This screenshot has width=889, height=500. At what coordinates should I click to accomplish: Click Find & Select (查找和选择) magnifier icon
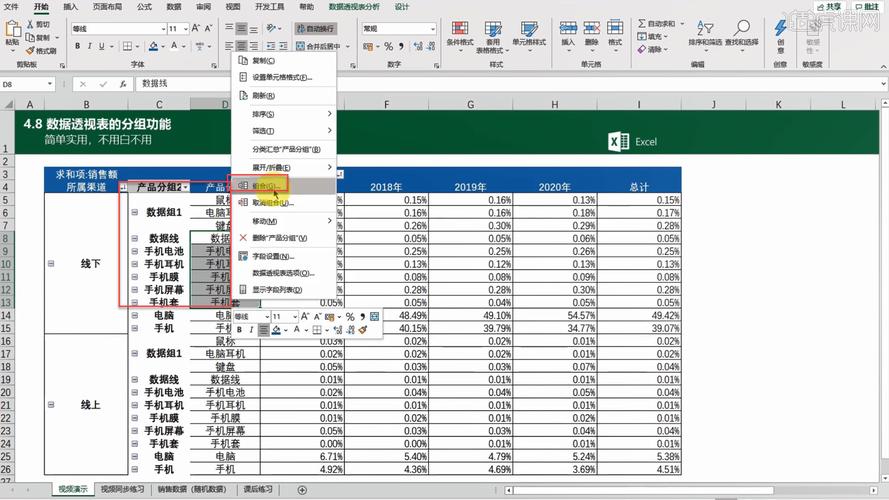coord(741,28)
